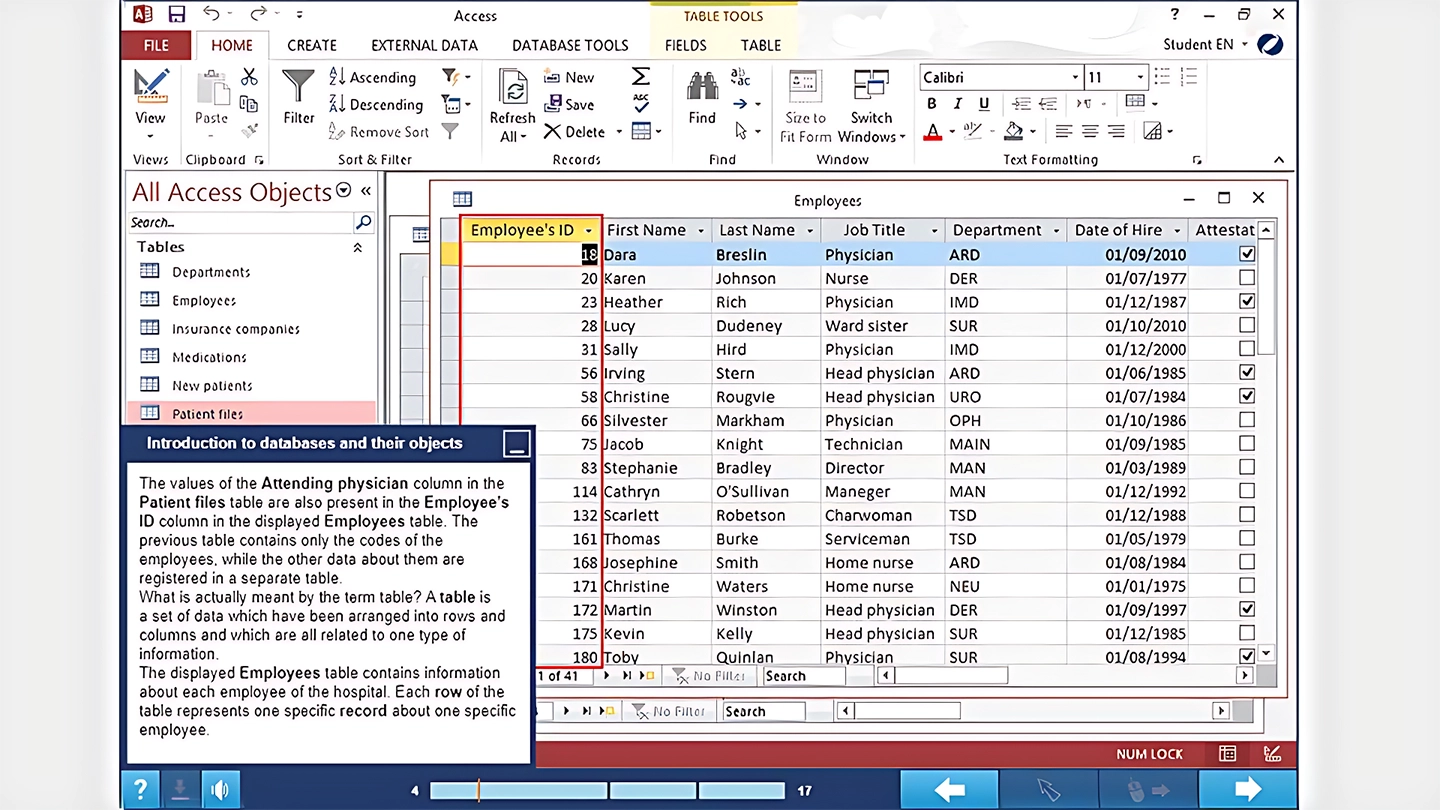Center text alignment in ribbon
The height and width of the screenshot is (810, 1440).
[x=1090, y=131]
